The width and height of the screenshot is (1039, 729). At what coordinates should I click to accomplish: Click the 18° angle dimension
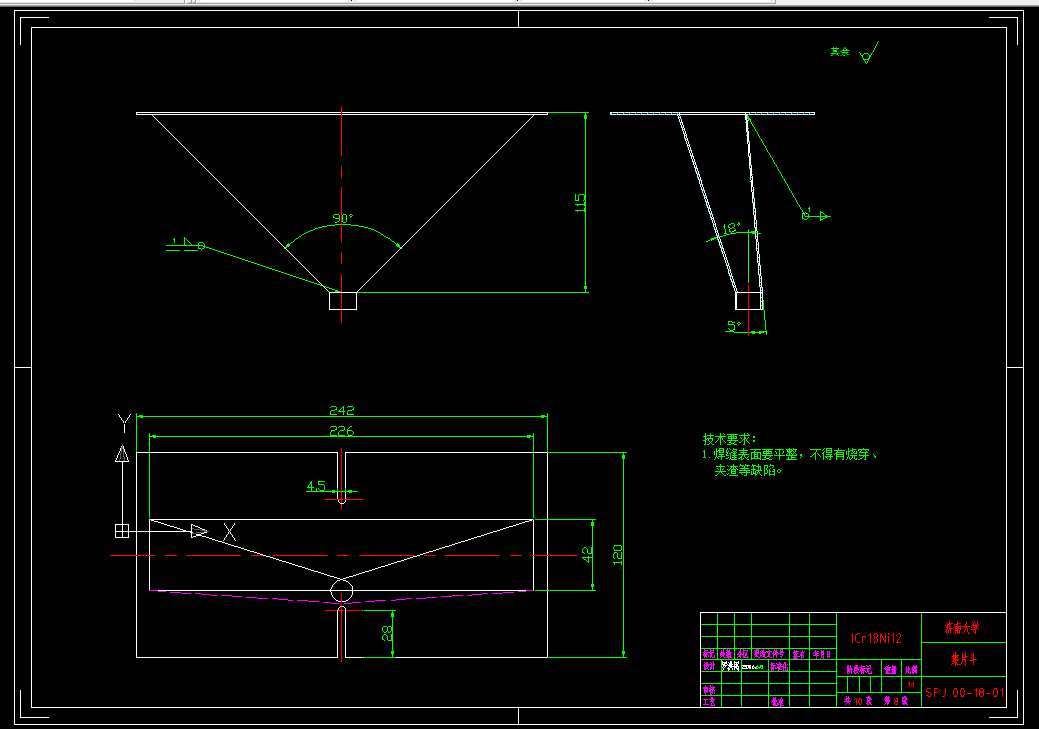[x=730, y=228]
